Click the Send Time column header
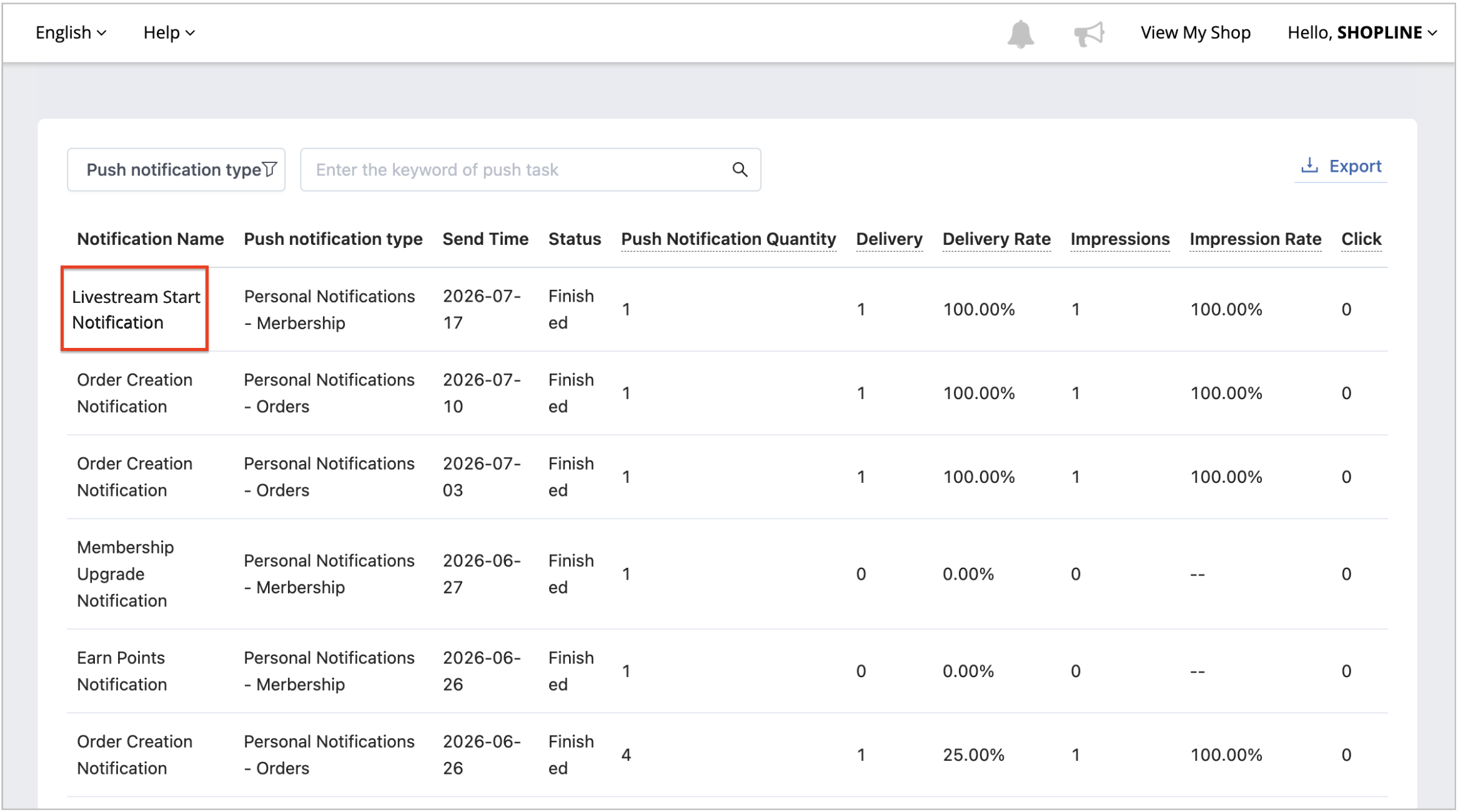The image size is (1458, 812). point(485,239)
